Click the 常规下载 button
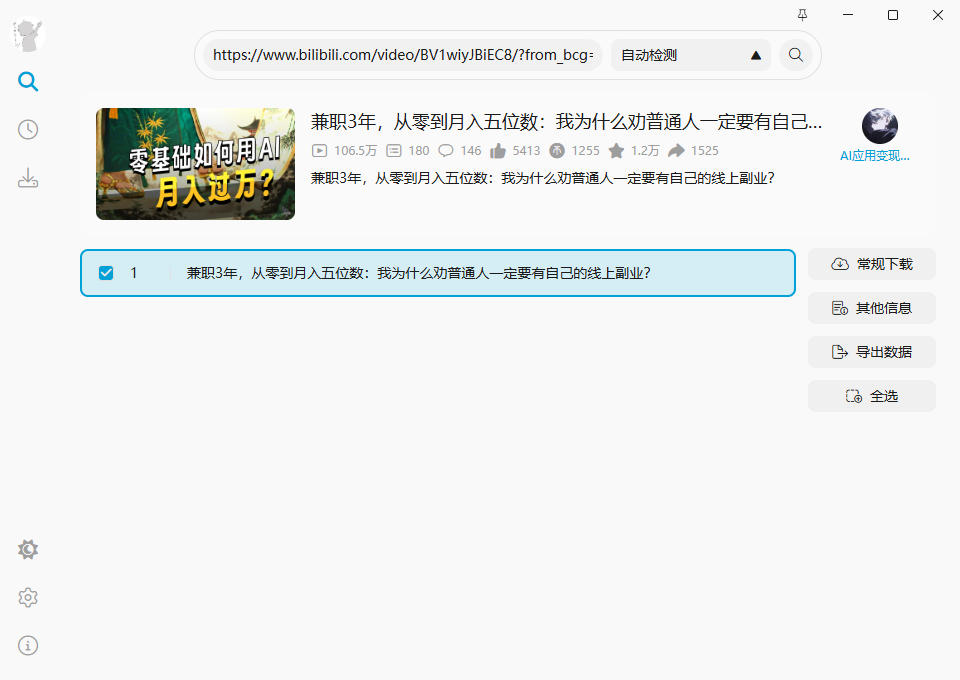 coord(871,264)
